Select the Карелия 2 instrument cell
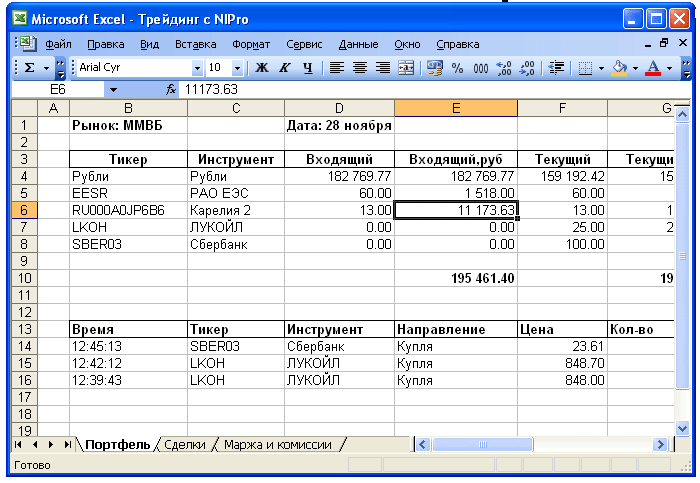This screenshot has height=483, width=700. coord(236,210)
